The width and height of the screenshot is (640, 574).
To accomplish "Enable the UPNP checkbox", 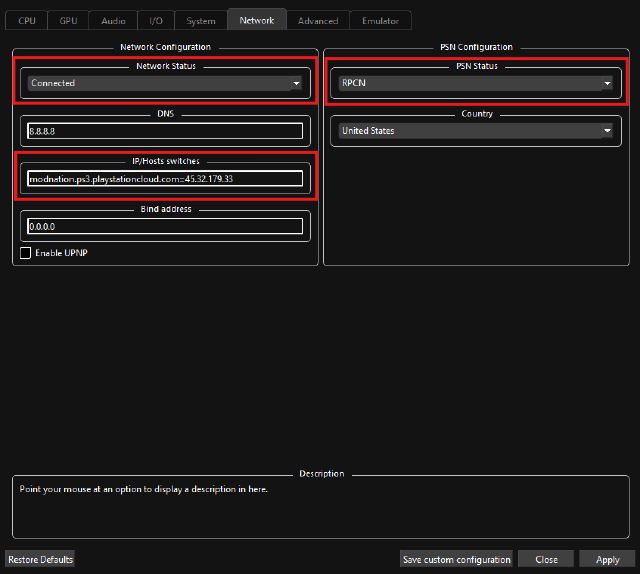I will (x=27, y=253).
